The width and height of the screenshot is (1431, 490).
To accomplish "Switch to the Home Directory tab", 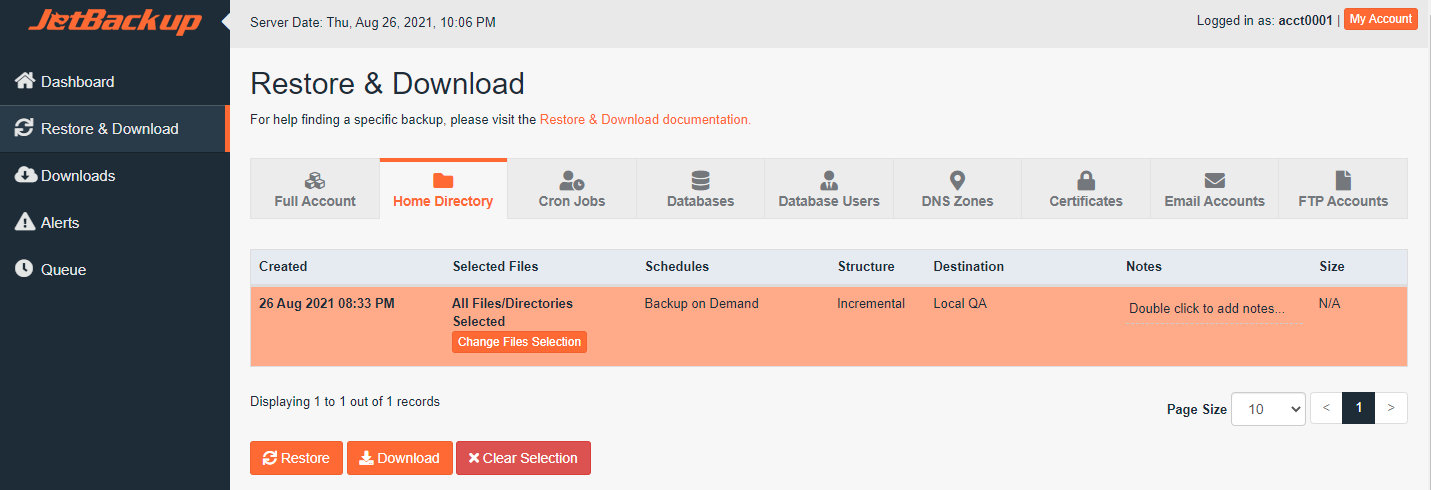I will coord(443,189).
